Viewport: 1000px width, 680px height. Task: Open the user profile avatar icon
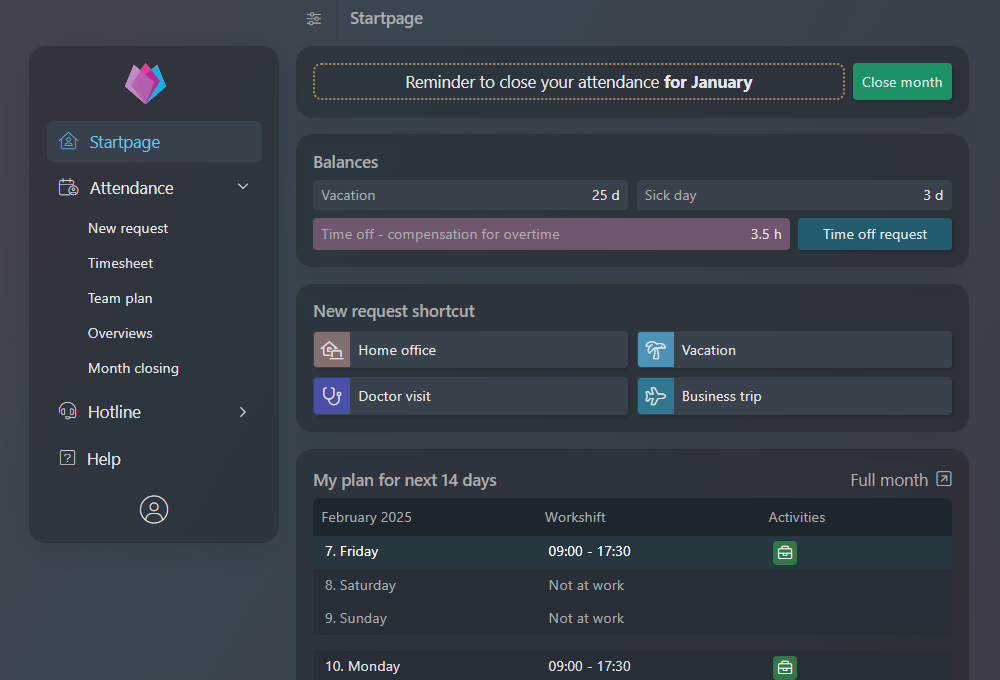coord(154,510)
